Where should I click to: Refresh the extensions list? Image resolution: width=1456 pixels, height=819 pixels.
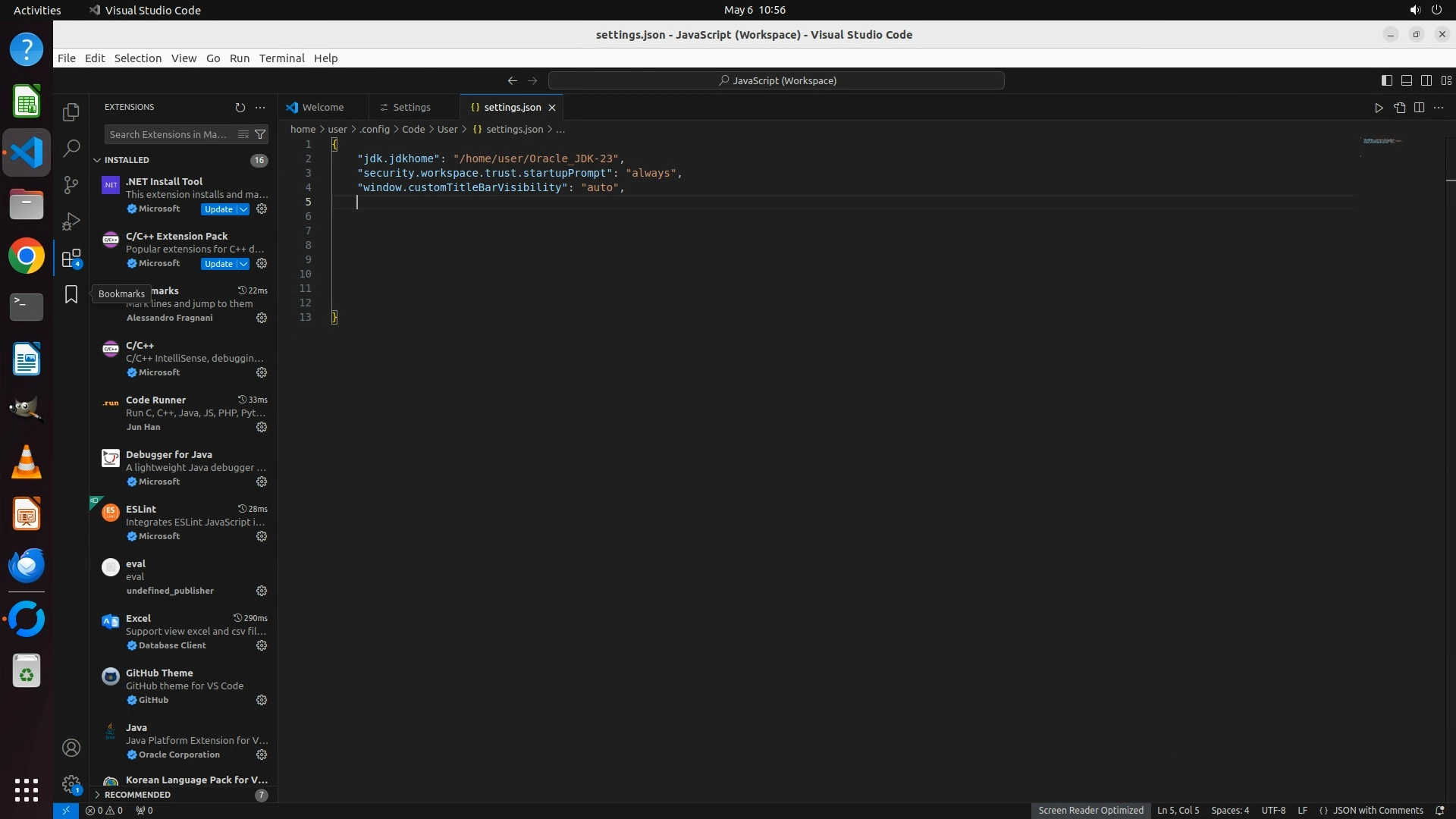tap(240, 108)
